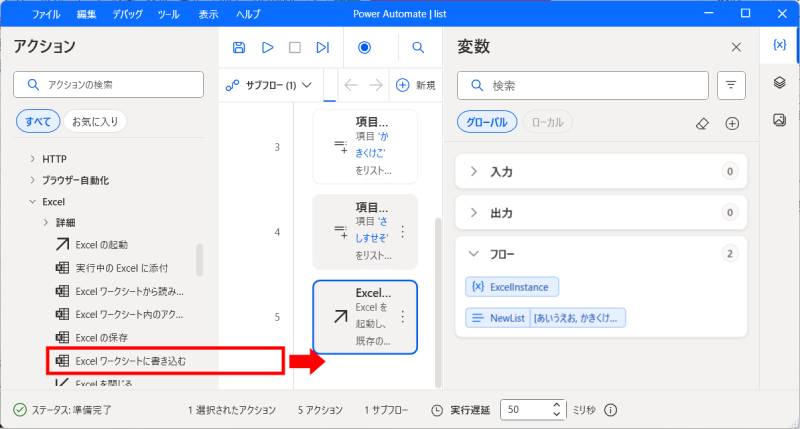Image resolution: width=800 pixels, height=429 pixels.
Task: Select the ExcelInstance variable chip
Action: click(x=512, y=287)
